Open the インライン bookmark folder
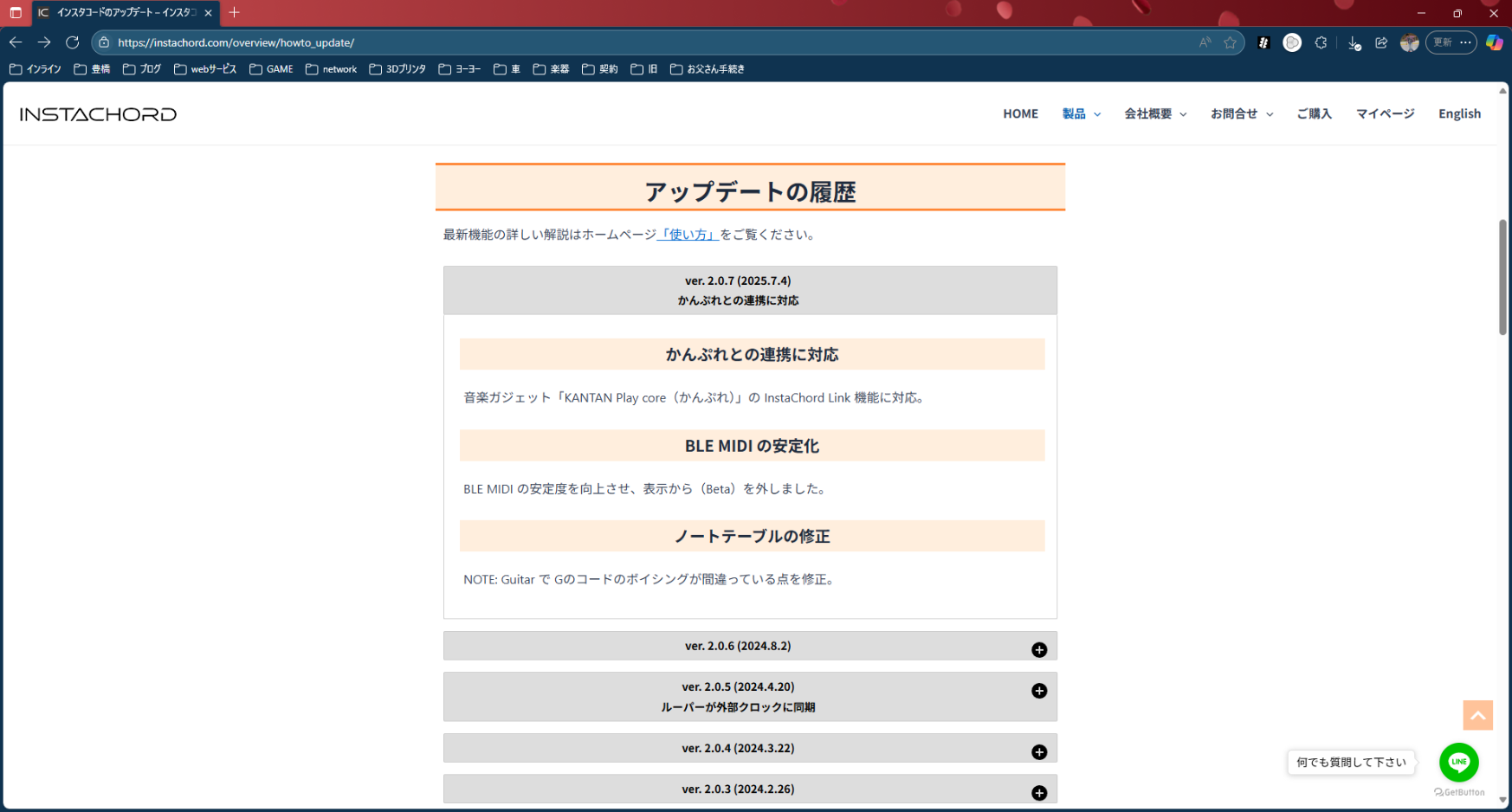Screen dimensions: 1512x812 pyautogui.click(x=36, y=69)
